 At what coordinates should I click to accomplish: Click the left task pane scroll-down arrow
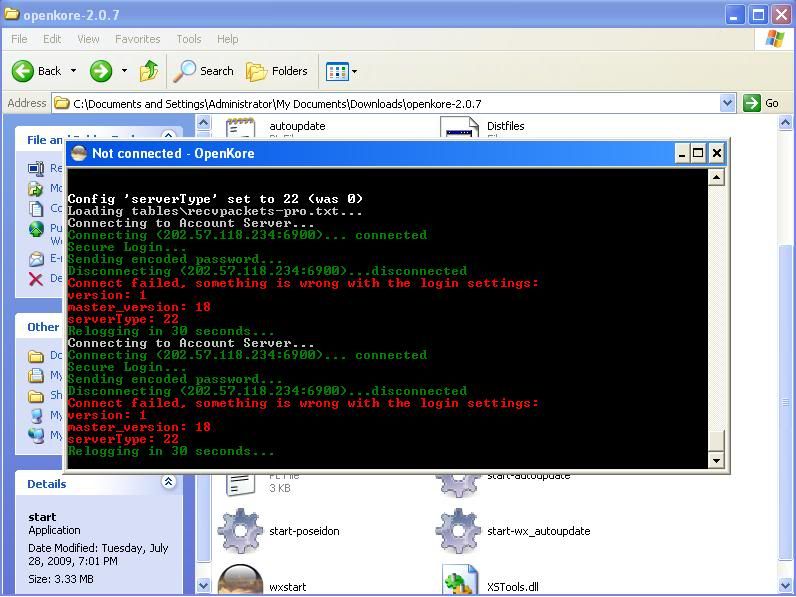[x=203, y=585]
